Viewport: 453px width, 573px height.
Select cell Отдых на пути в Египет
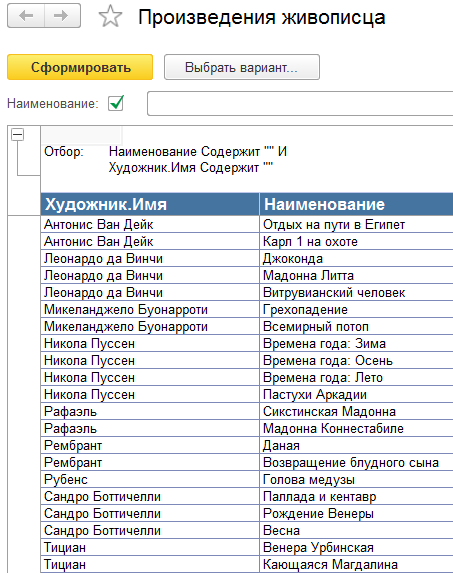click(x=356, y=224)
